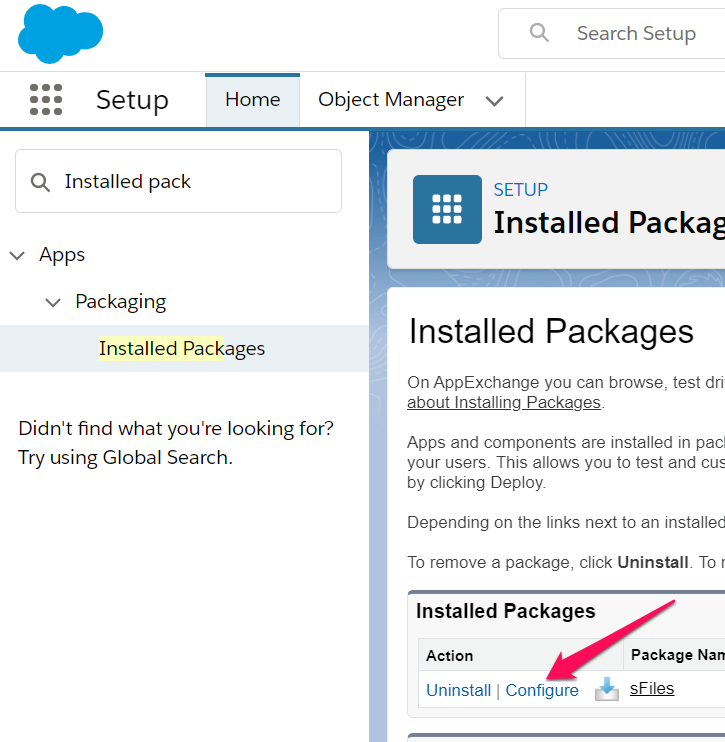Click the Installed Packages header grid icon
Image resolution: width=725 pixels, height=742 pixels.
[447, 209]
